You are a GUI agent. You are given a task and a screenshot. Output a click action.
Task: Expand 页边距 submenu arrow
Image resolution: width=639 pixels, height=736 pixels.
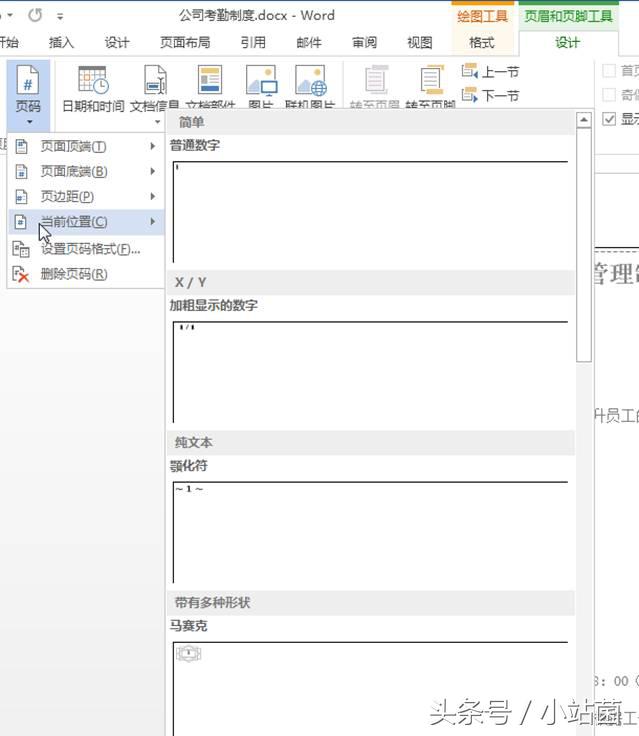(153, 196)
